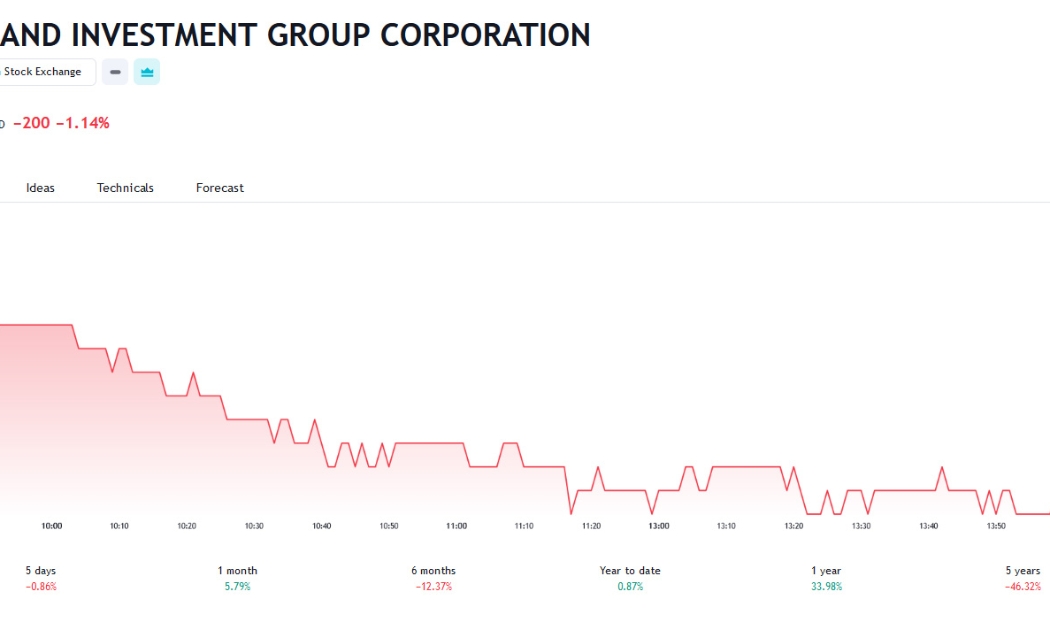
Task: Click the gray dash badge icon
Action: pos(115,72)
